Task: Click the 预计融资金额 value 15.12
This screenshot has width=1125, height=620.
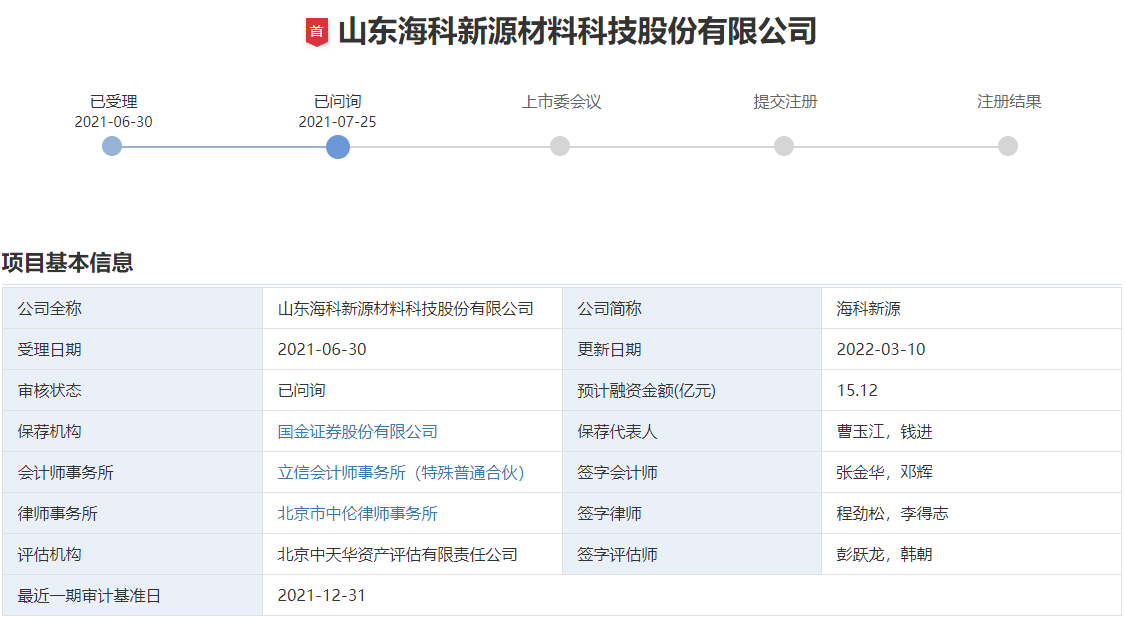Action: pos(854,390)
